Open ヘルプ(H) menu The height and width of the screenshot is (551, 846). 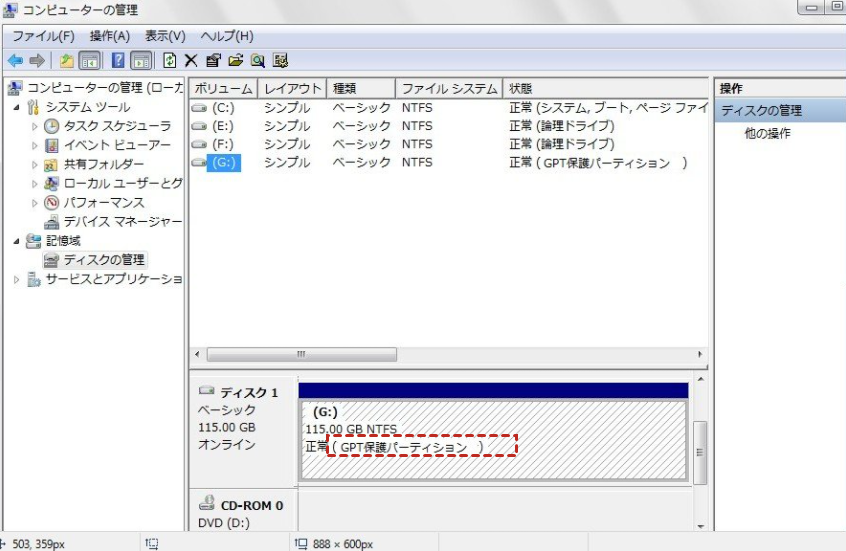tap(227, 36)
